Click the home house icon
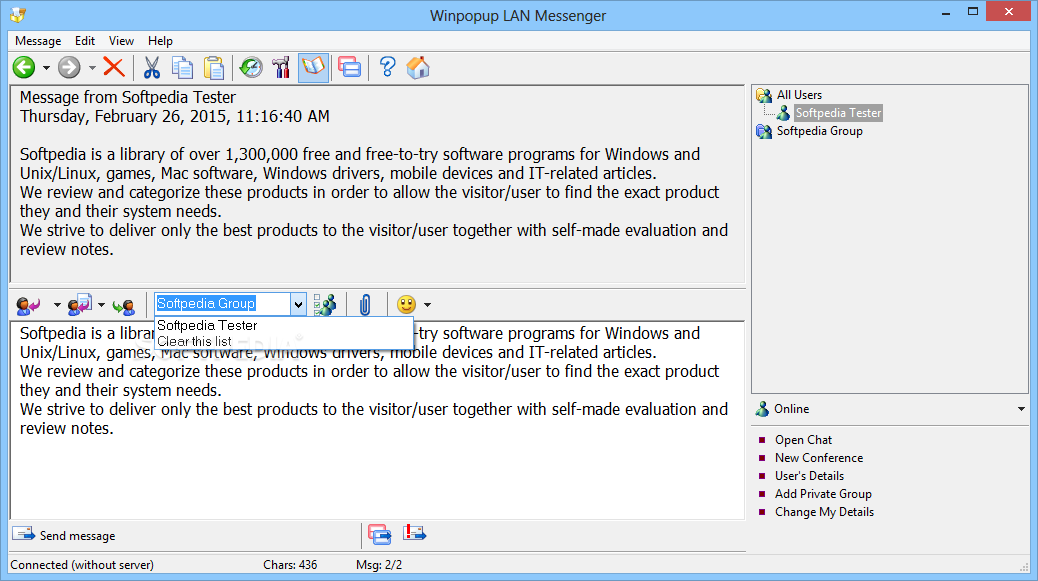 pyautogui.click(x=418, y=67)
